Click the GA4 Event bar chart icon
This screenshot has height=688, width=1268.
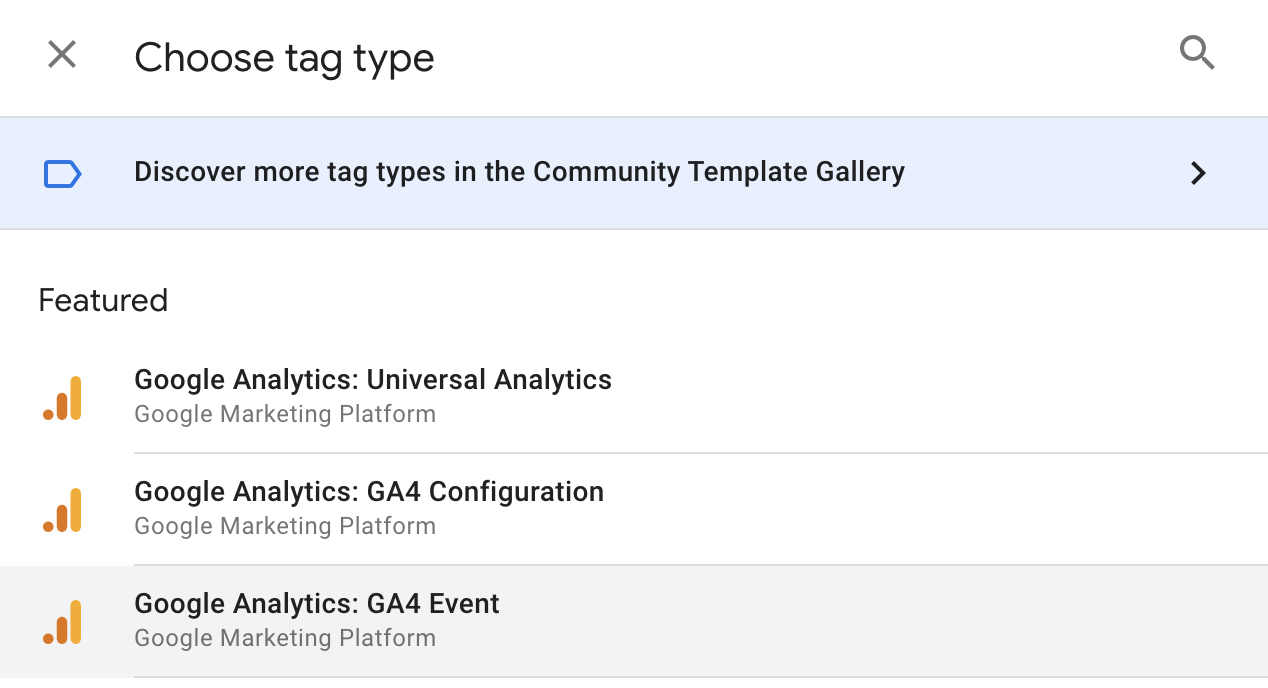[x=62, y=622]
